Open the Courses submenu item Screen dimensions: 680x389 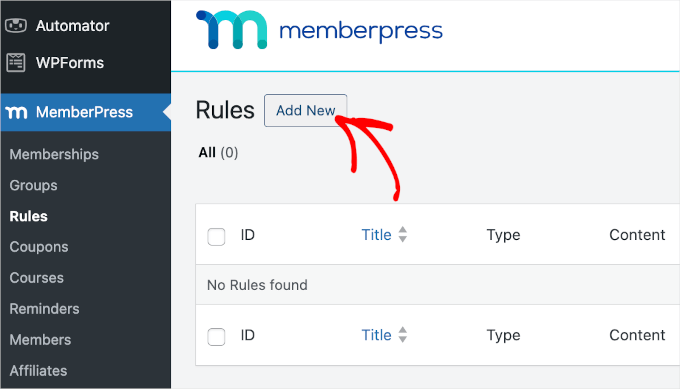coord(37,278)
